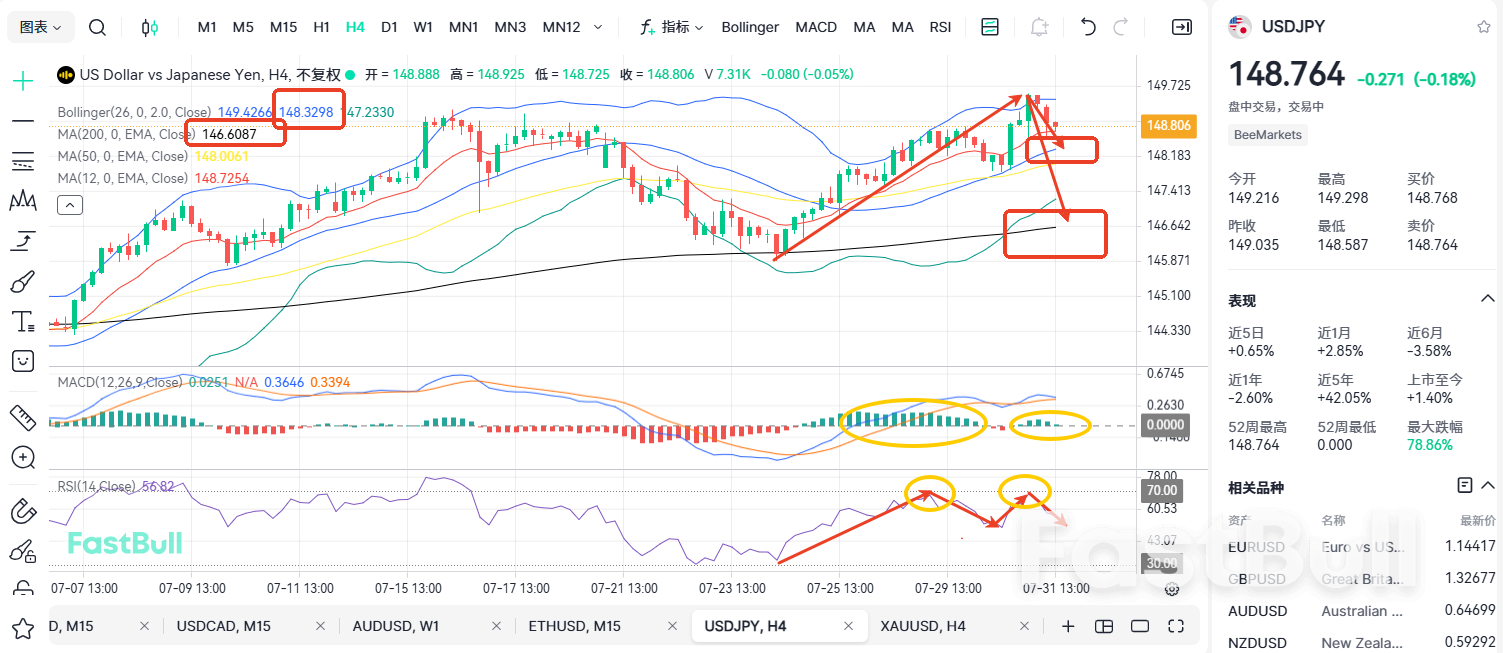
Task: Open the text annotation tool
Action: (x=22, y=321)
